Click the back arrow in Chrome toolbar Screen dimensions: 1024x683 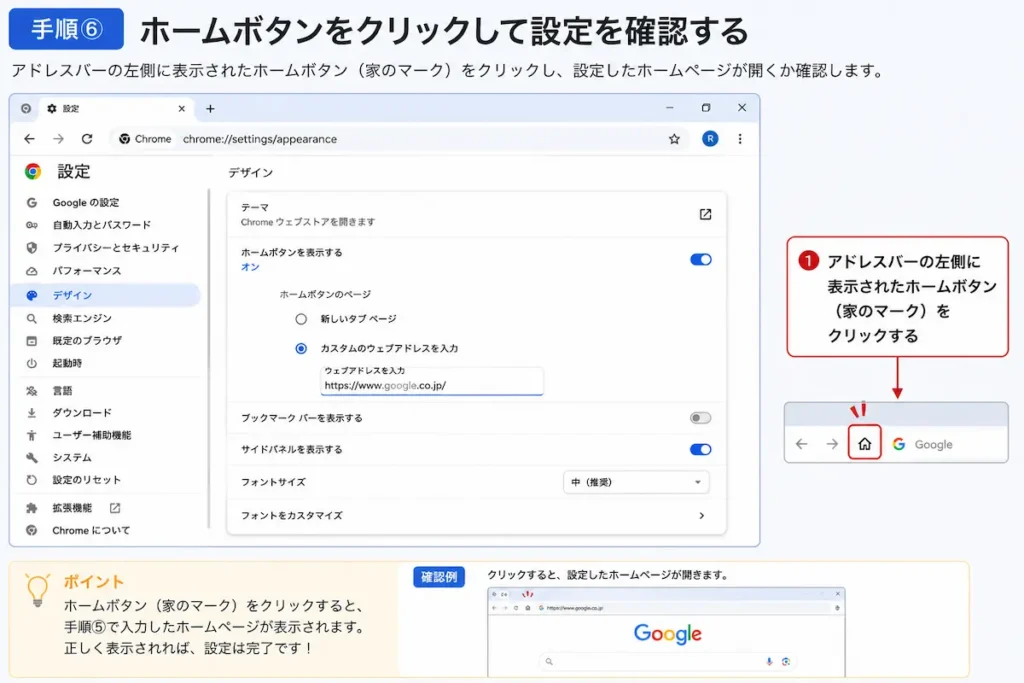click(x=29, y=139)
